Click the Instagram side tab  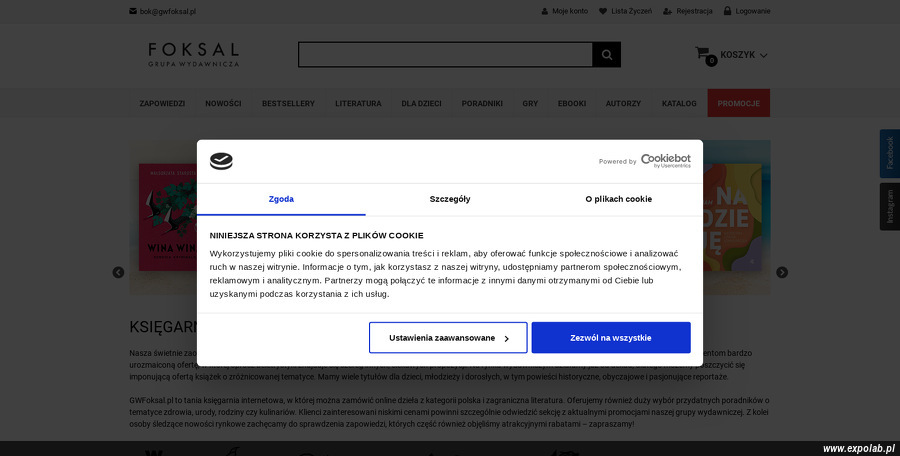(x=890, y=207)
